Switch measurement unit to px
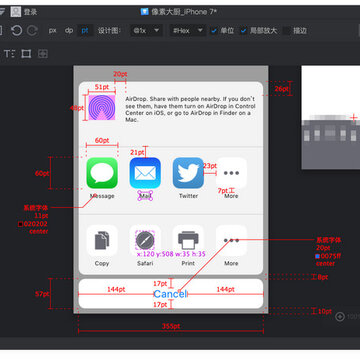Viewport: 360px width, 360px height. [x=53, y=31]
